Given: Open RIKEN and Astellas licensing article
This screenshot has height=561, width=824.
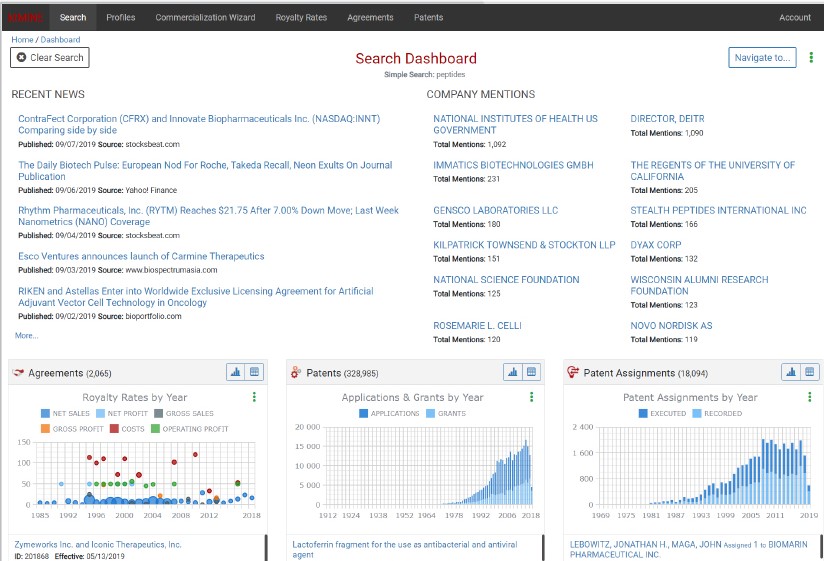Looking at the screenshot, I should click(x=195, y=297).
